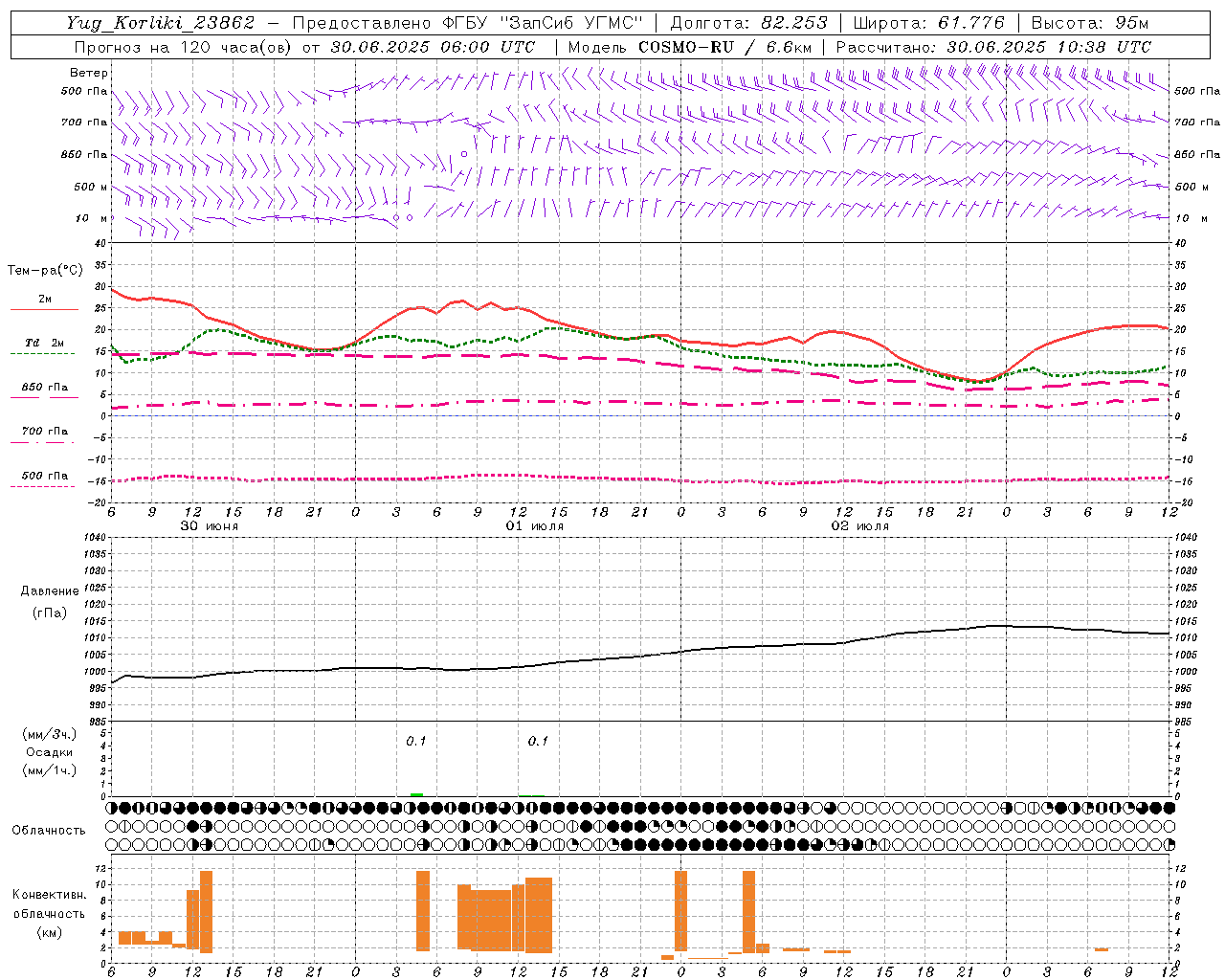The width and height of the screenshot is (1225, 980).
Task: Click the (км) convective height unit label
Action: point(50,932)
